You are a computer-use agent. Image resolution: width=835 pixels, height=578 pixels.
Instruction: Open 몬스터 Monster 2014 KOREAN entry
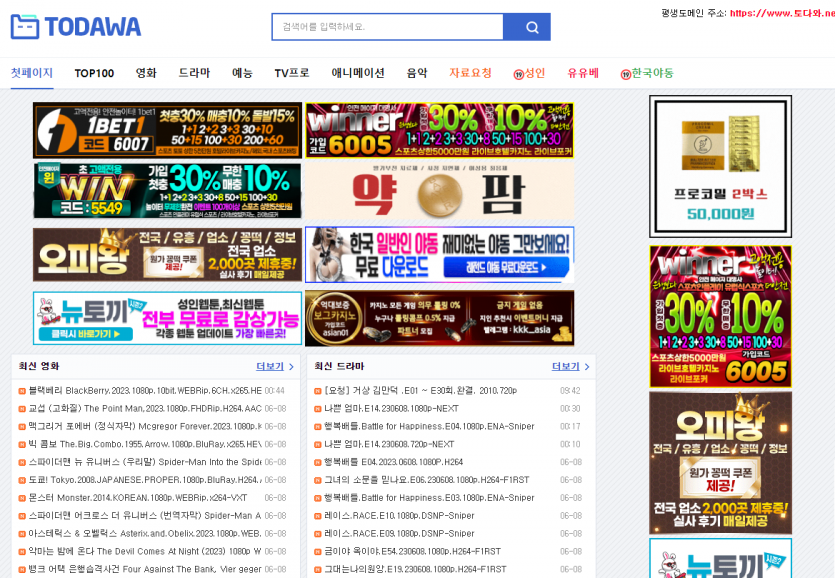tap(138, 498)
